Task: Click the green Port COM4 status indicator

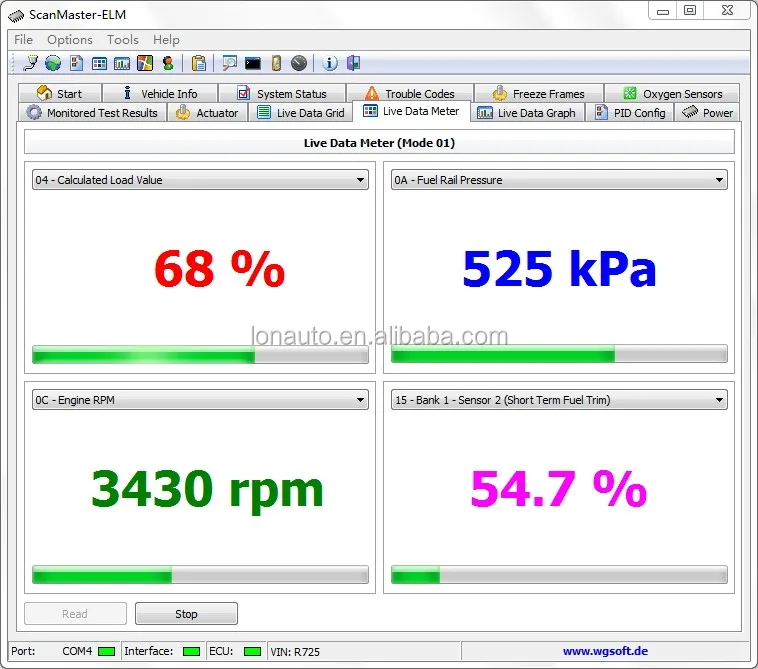Action: [x=106, y=652]
